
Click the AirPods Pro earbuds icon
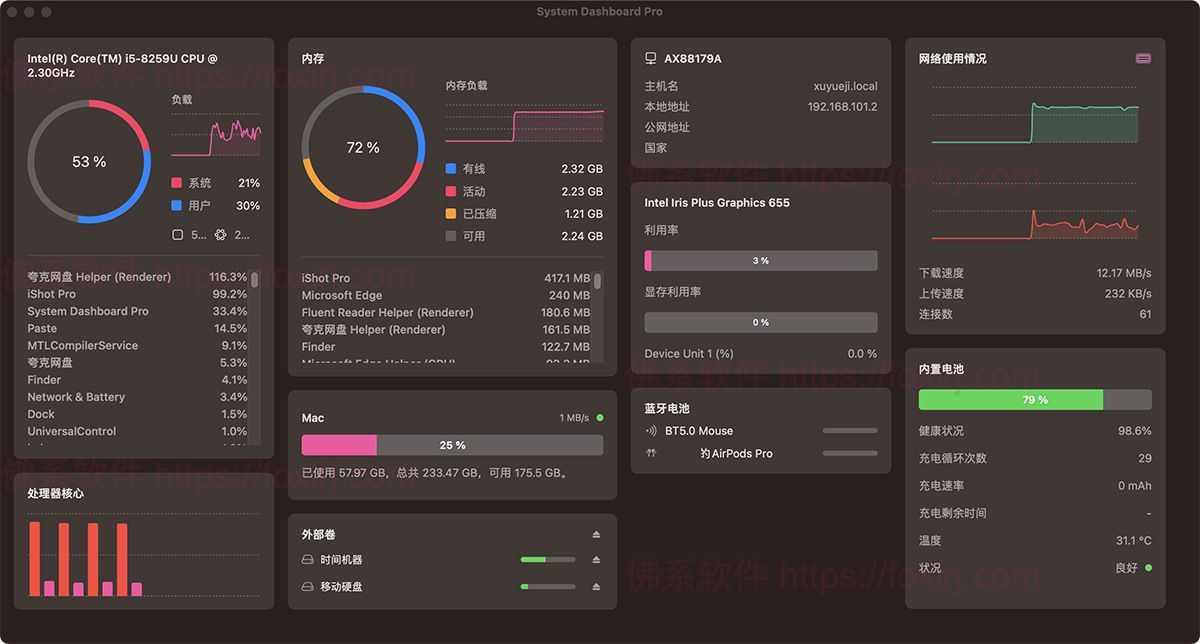pyautogui.click(x=651, y=453)
